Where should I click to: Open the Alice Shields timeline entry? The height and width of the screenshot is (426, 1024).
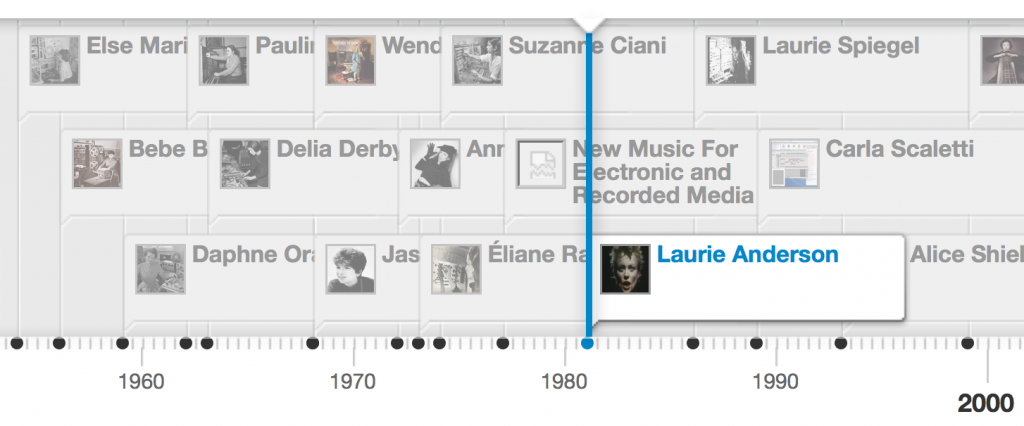(x=966, y=255)
